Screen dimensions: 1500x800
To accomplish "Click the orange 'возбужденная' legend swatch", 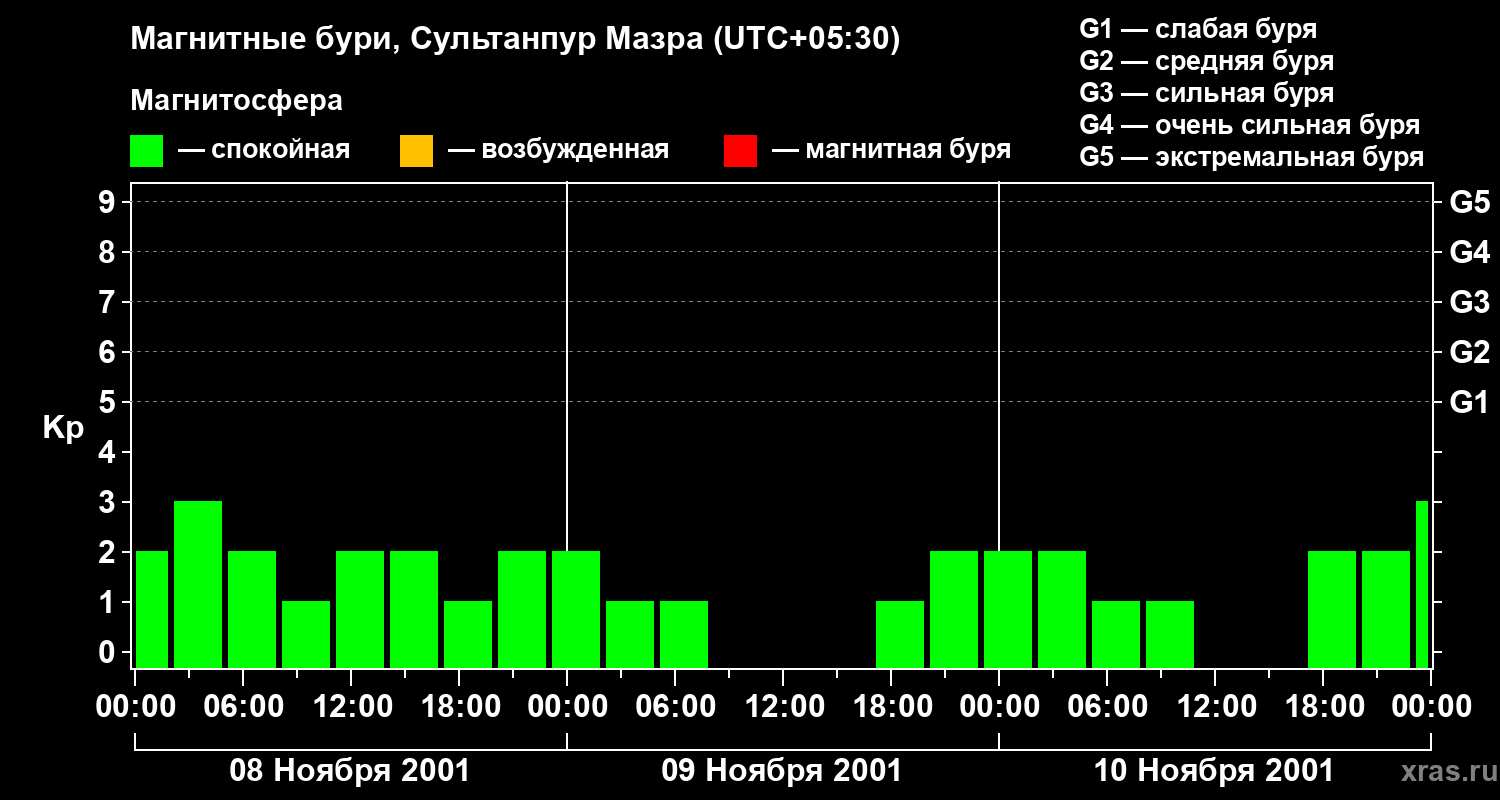I will tap(416, 151).
